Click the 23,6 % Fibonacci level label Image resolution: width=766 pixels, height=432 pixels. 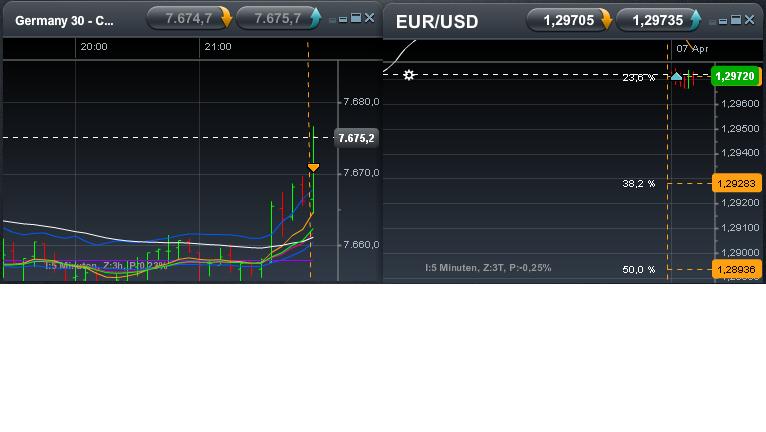tap(638, 77)
